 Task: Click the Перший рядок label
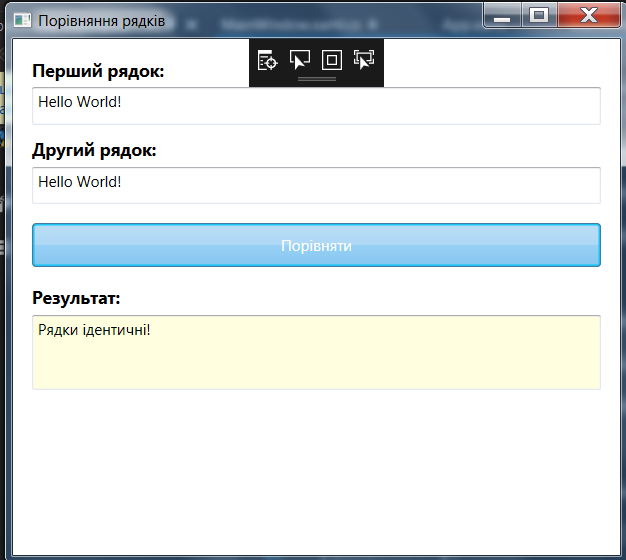[98, 71]
